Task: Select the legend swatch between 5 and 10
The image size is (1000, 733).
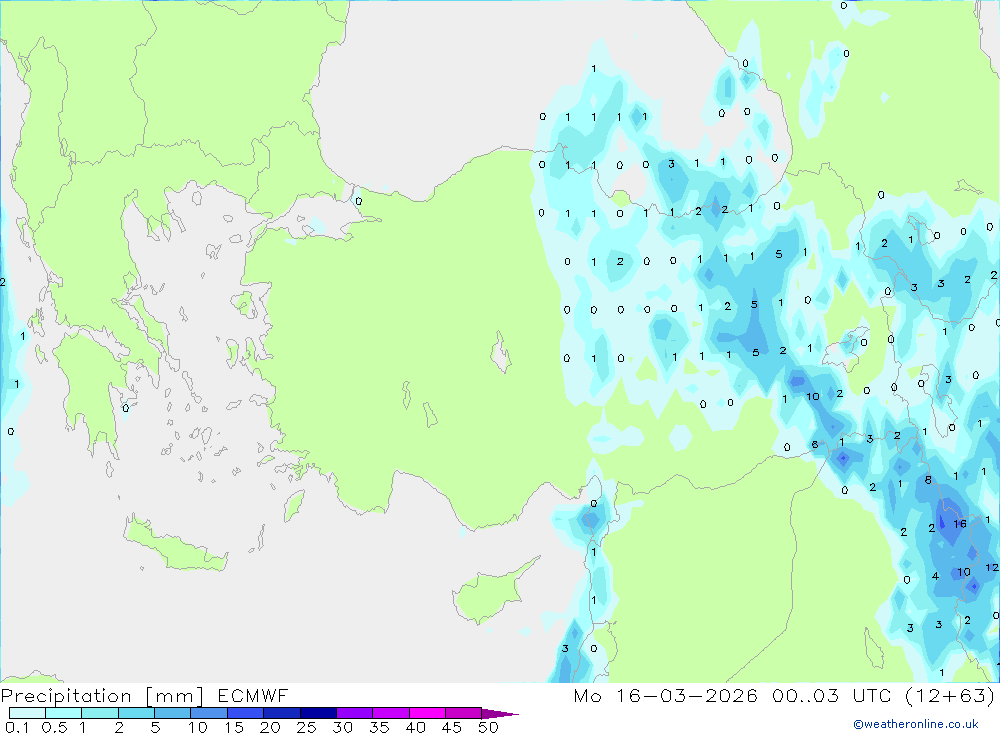Action: 172,713
